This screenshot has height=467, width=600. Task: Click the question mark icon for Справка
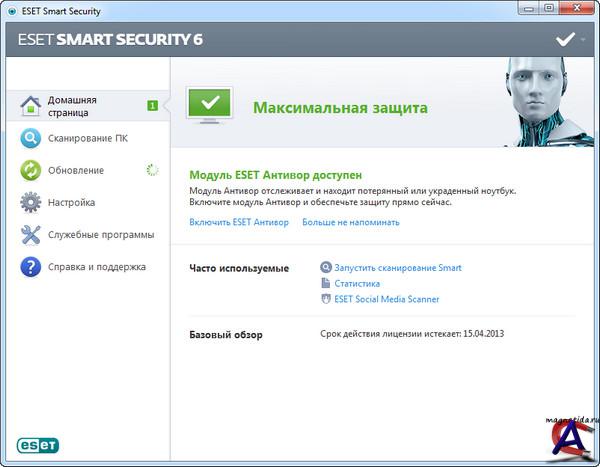tap(31, 267)
